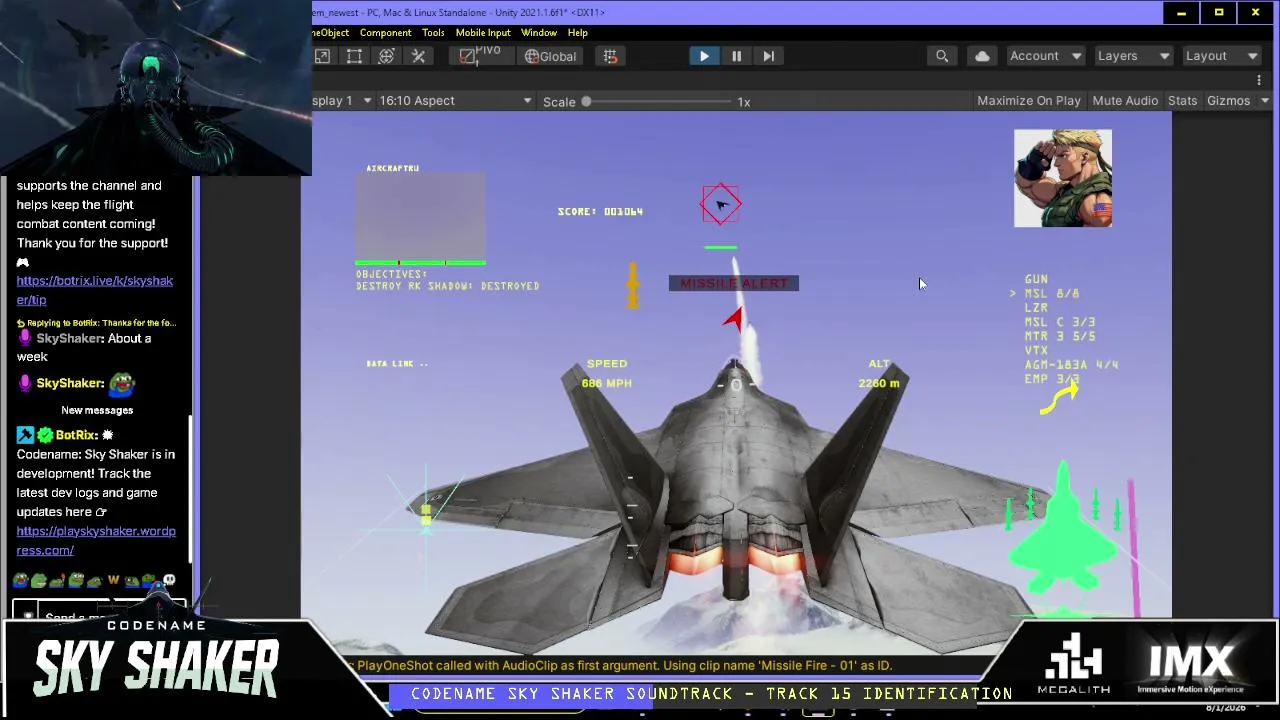Click the Pepe emote in SkyShaker's message
The height and width of the screenshot is (720, 1280).
(x=121, y=384)
